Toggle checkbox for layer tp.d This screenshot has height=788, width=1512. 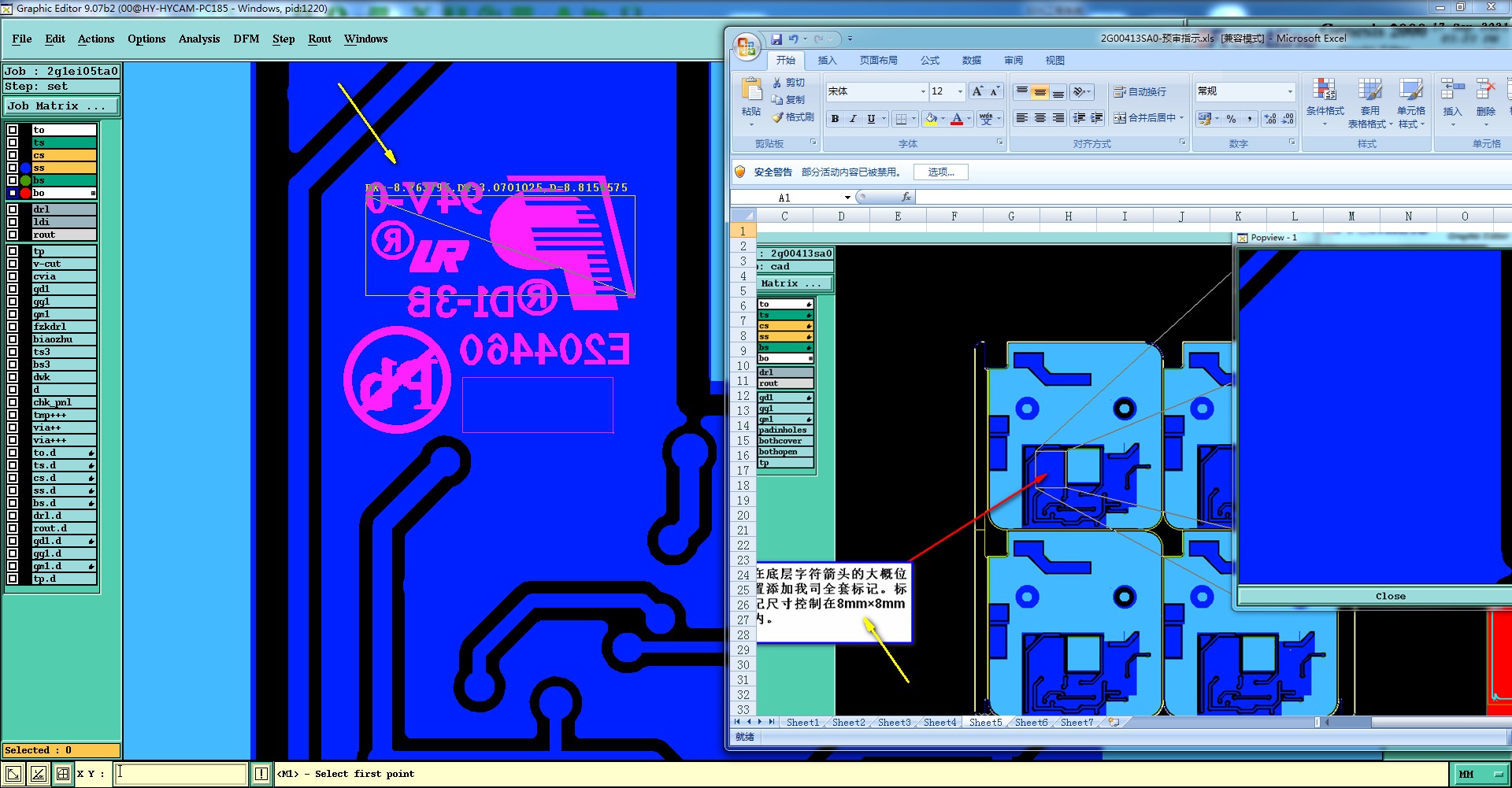pos(13,579)
